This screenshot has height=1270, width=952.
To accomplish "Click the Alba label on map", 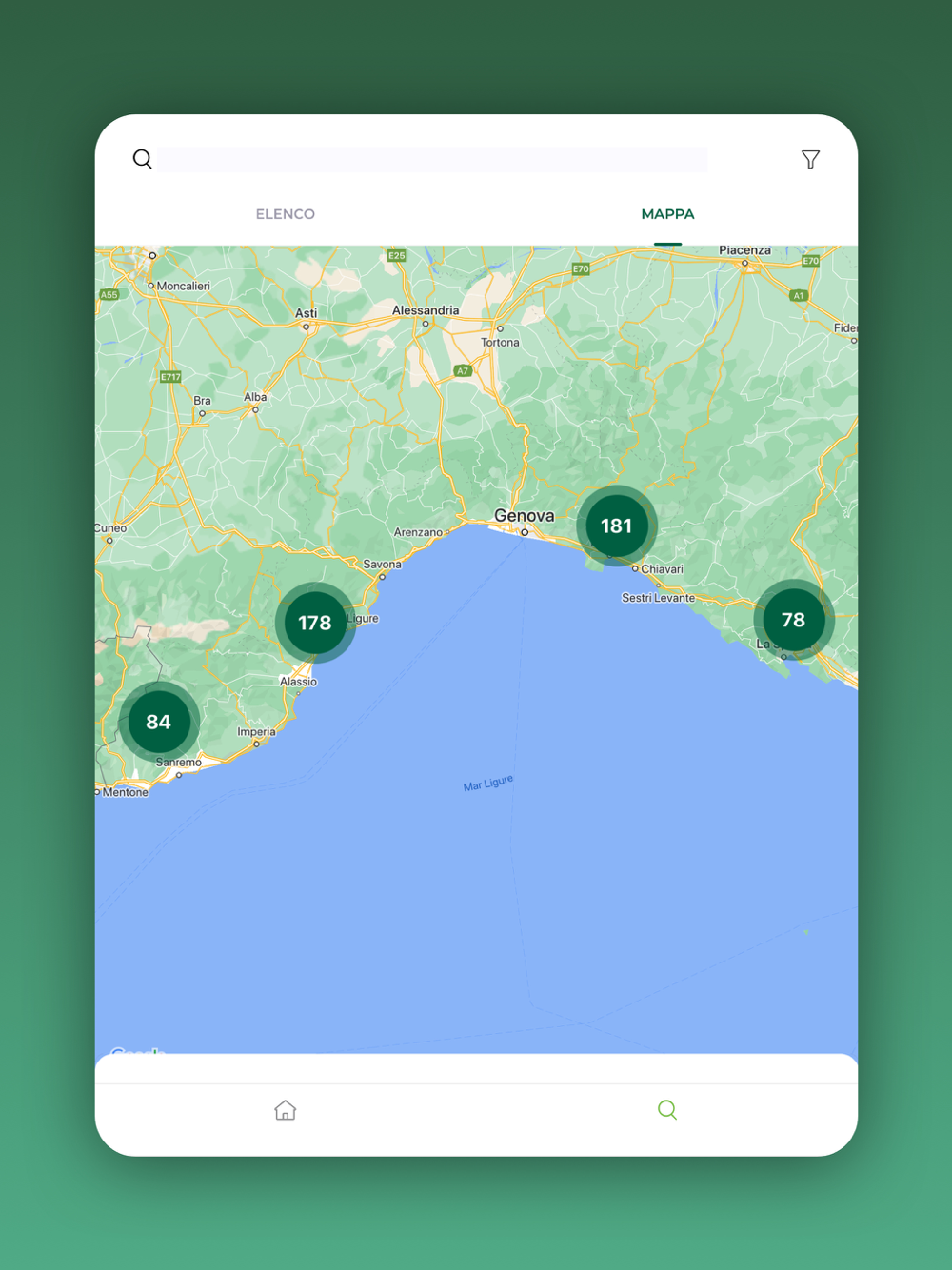I will 255,397.
